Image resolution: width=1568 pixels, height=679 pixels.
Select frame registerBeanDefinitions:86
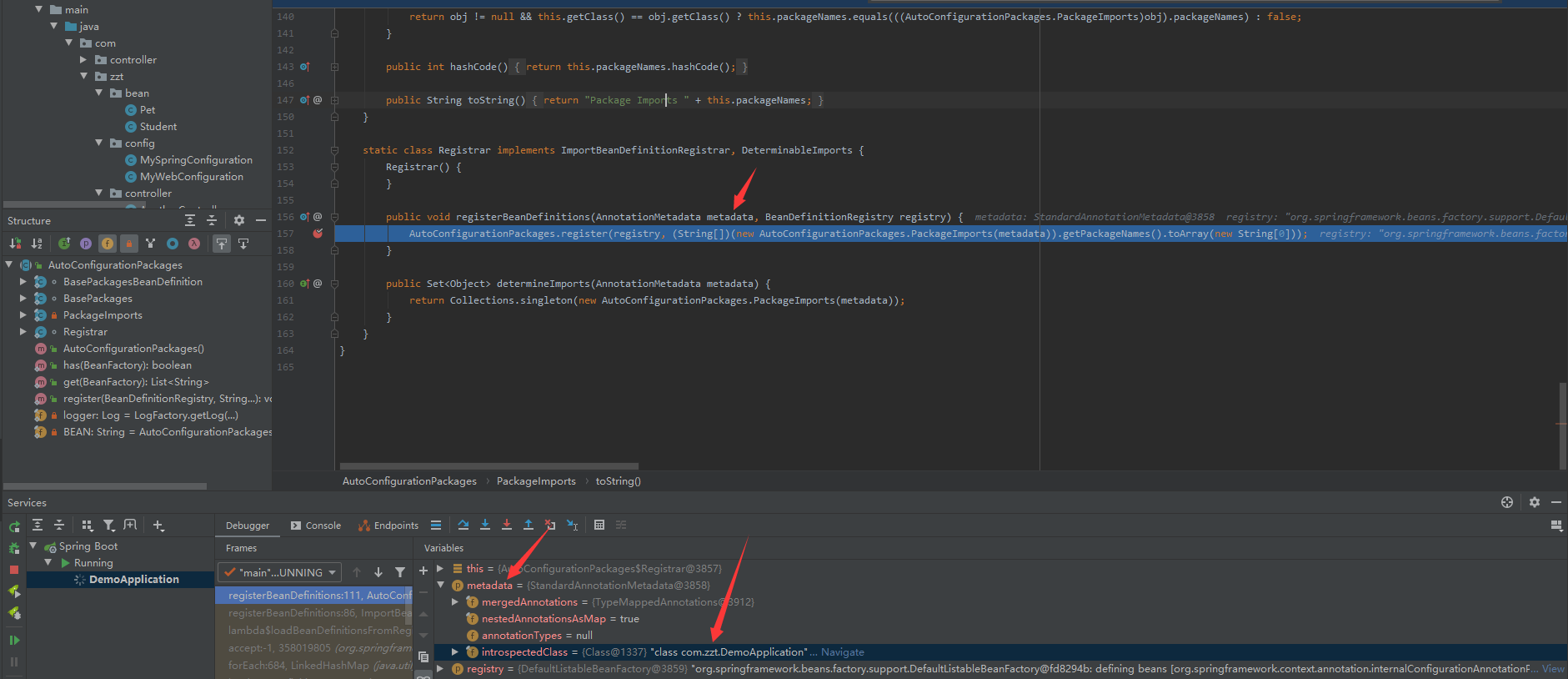(x=314, y=613)
